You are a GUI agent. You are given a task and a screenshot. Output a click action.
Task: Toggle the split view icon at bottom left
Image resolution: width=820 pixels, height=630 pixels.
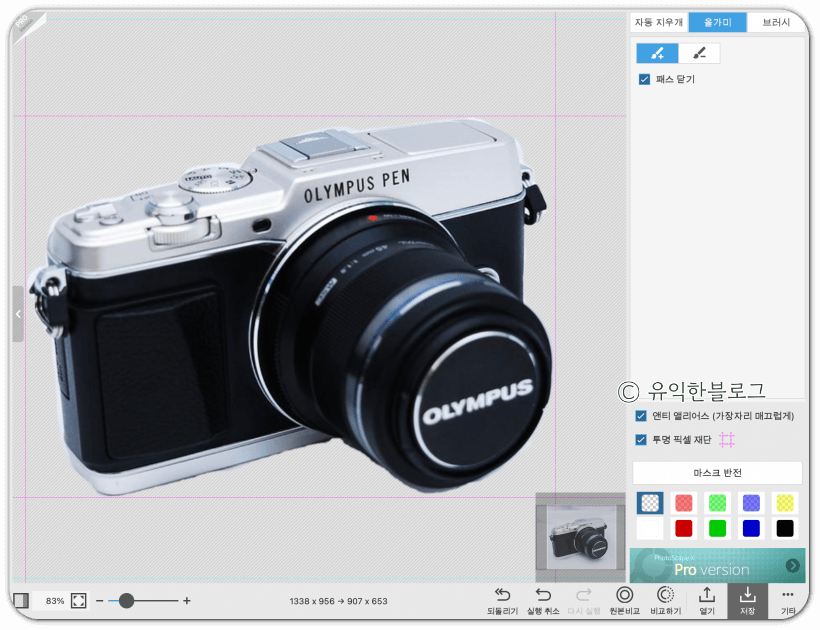20,600
